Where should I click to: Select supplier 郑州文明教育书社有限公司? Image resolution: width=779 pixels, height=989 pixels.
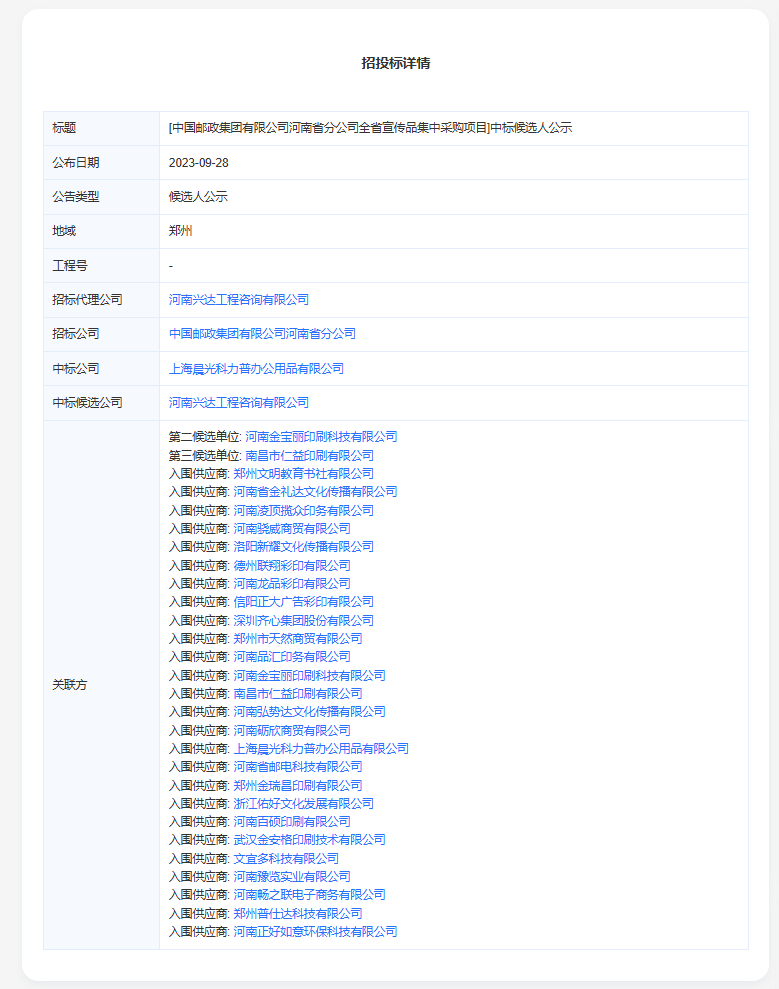[303, 473]
